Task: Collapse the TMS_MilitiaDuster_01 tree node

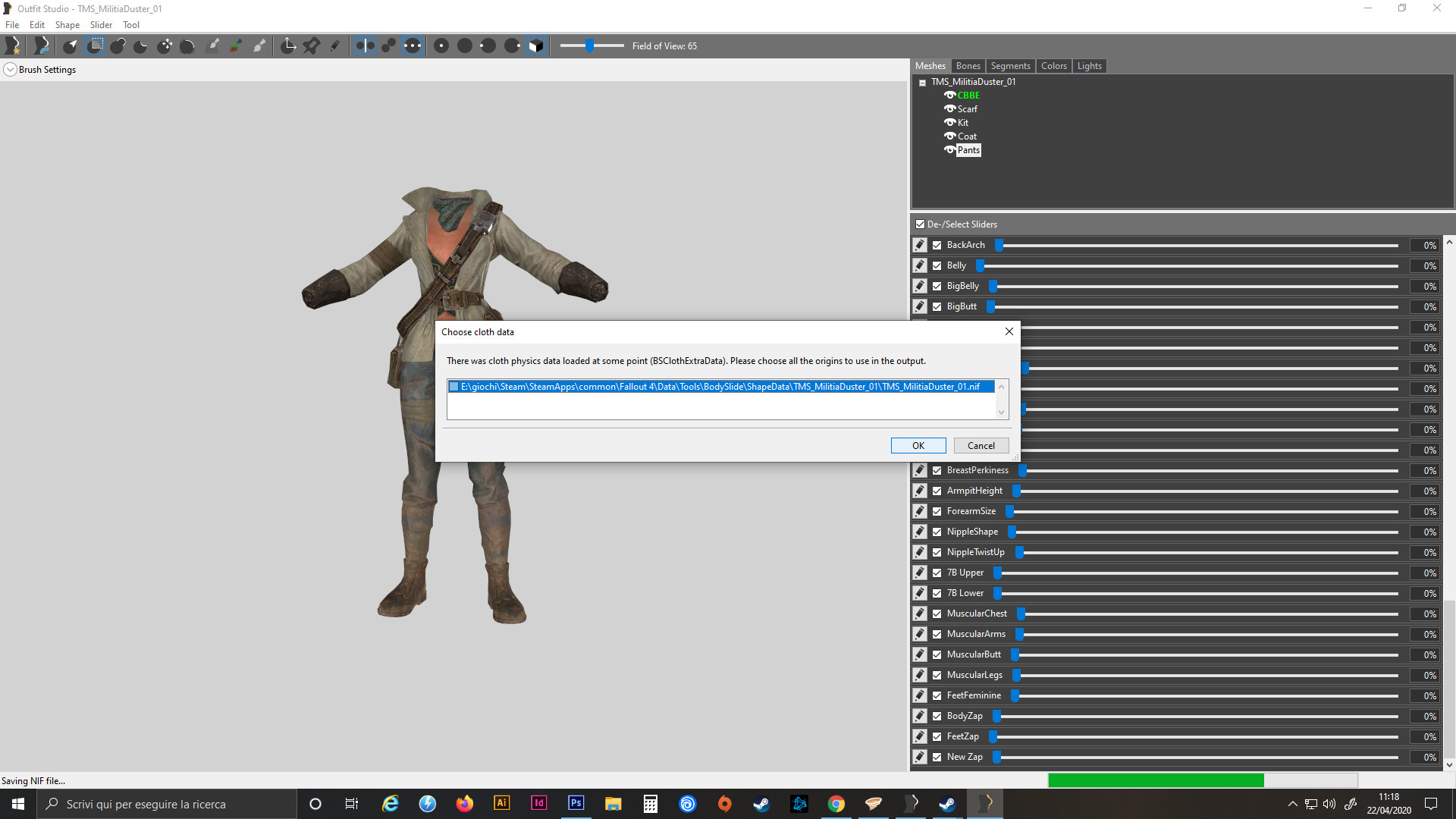Action: 922,83
